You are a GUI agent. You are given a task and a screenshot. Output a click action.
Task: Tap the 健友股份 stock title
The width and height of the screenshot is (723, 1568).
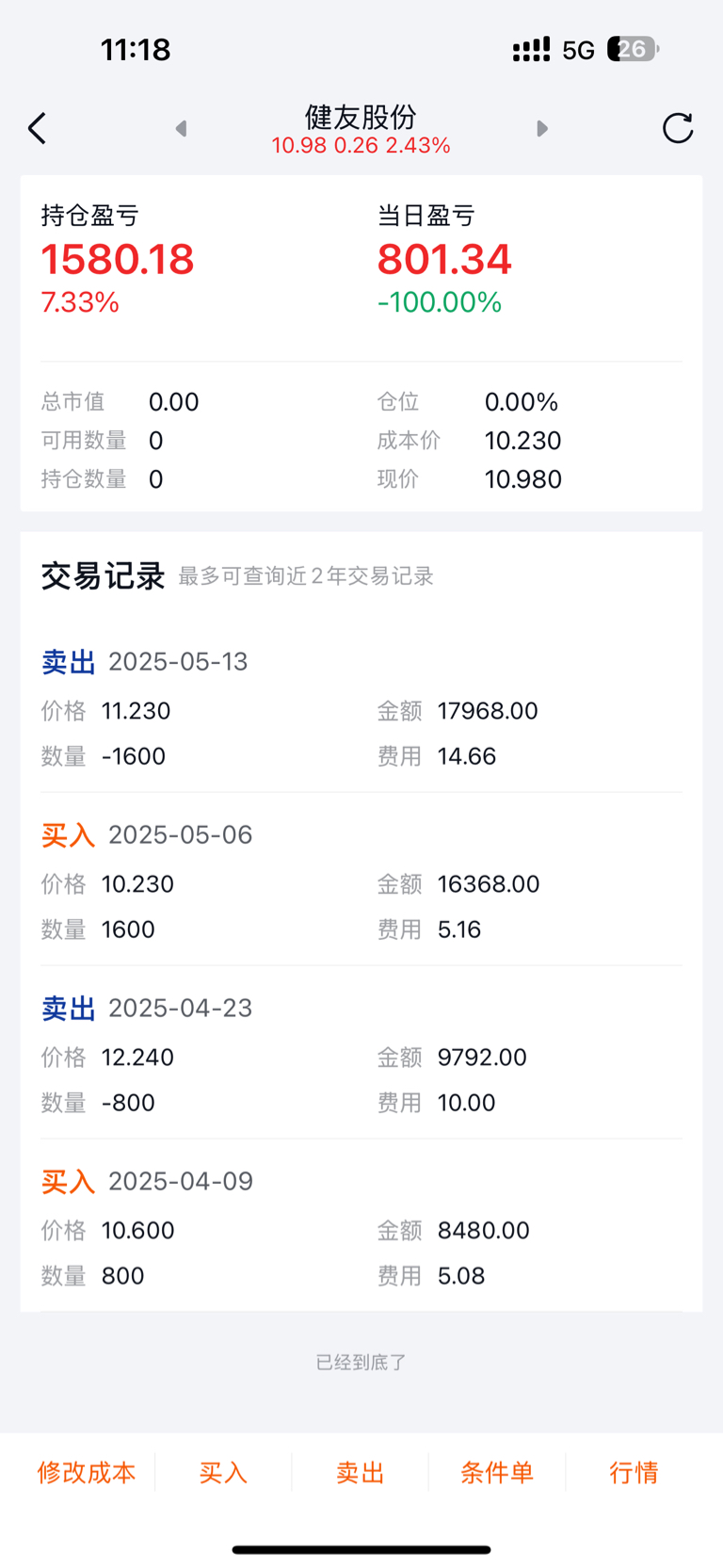(x=361, y=117)
